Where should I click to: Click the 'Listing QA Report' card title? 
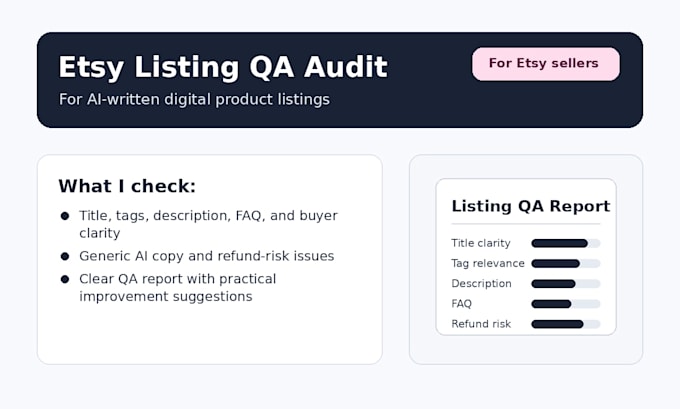tap(531, 206)
